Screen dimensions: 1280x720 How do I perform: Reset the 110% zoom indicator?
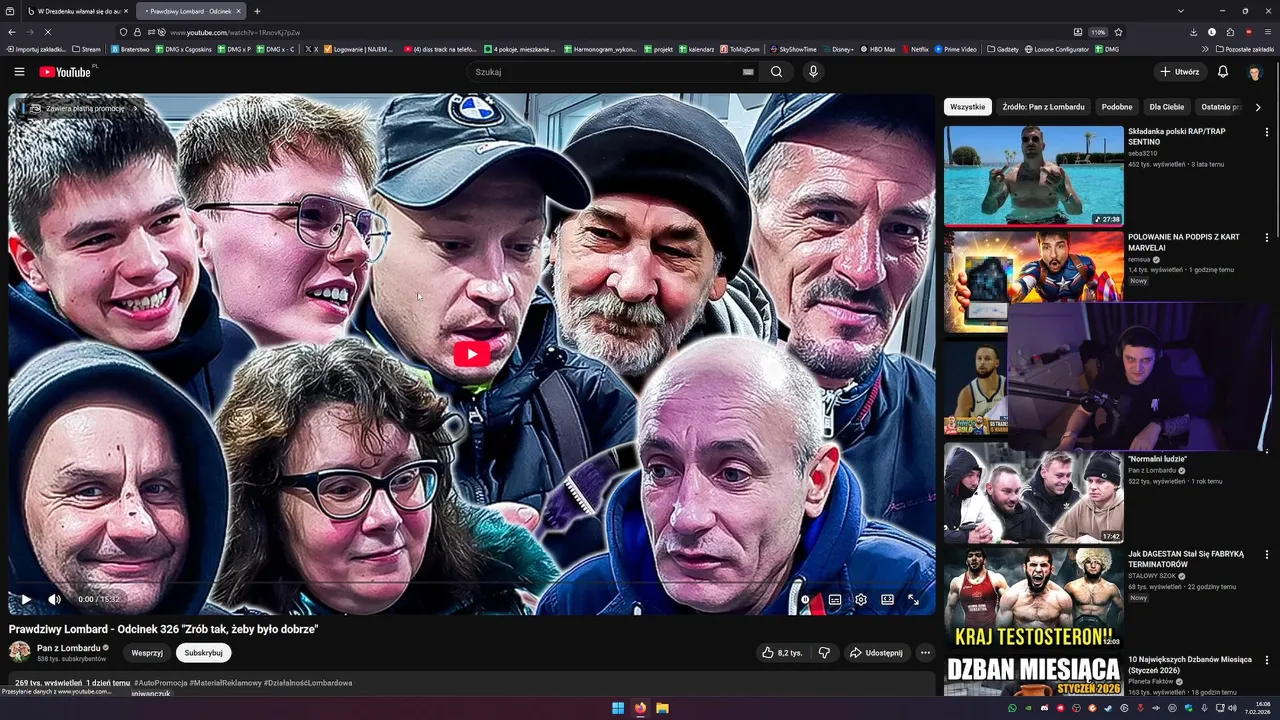(1098, 32)
